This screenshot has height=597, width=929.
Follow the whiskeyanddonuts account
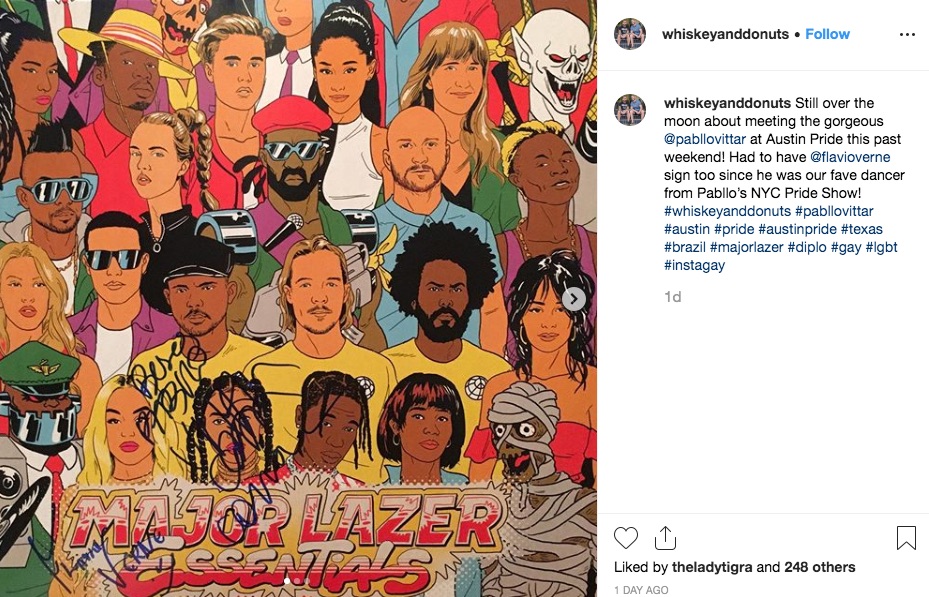827,34
